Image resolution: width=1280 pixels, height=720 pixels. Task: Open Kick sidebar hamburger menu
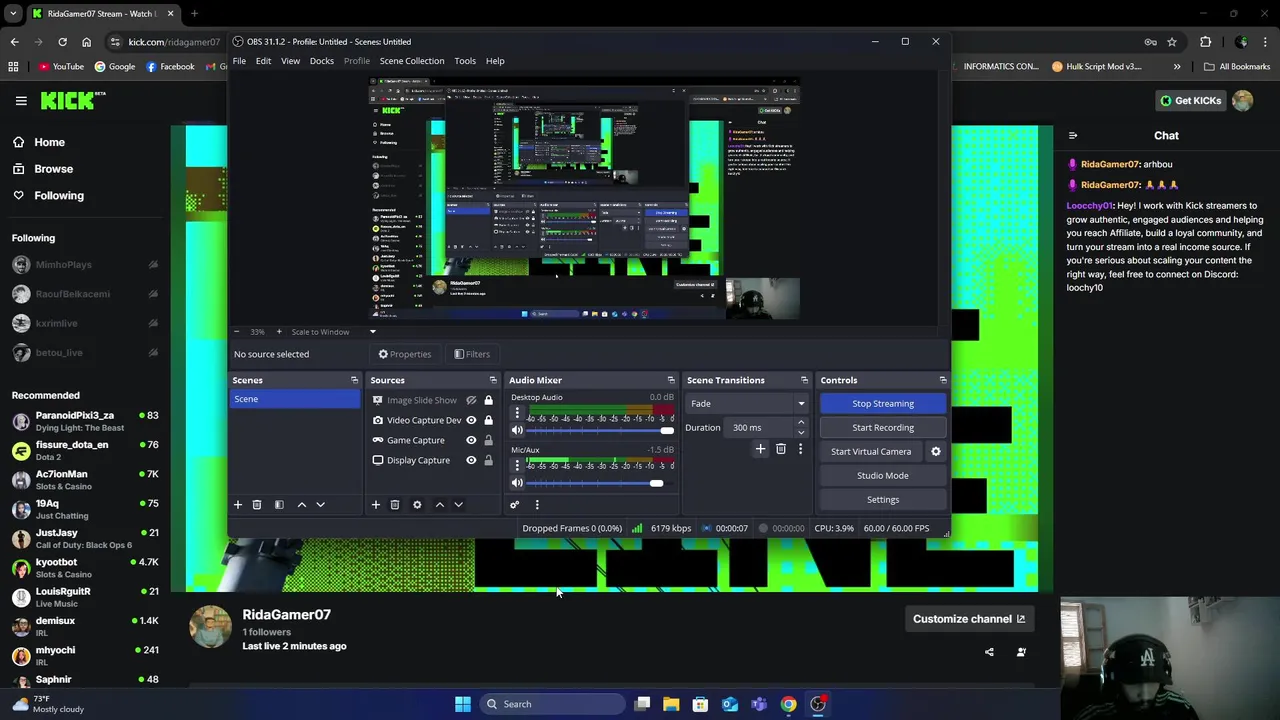tap(21, 100)
